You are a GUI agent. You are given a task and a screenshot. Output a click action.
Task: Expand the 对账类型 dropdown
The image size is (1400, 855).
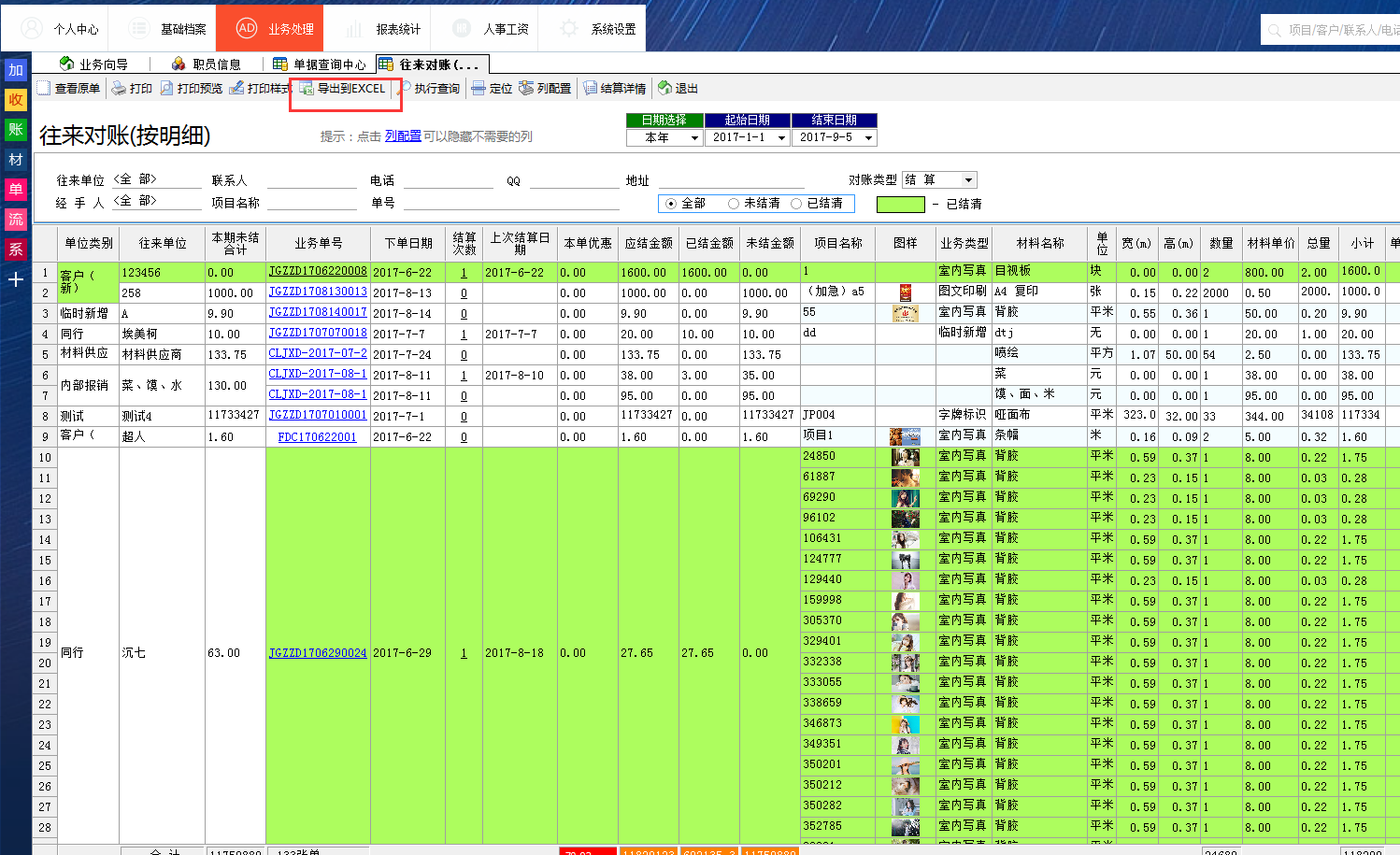pyautogui.click(x=968, y=180)
